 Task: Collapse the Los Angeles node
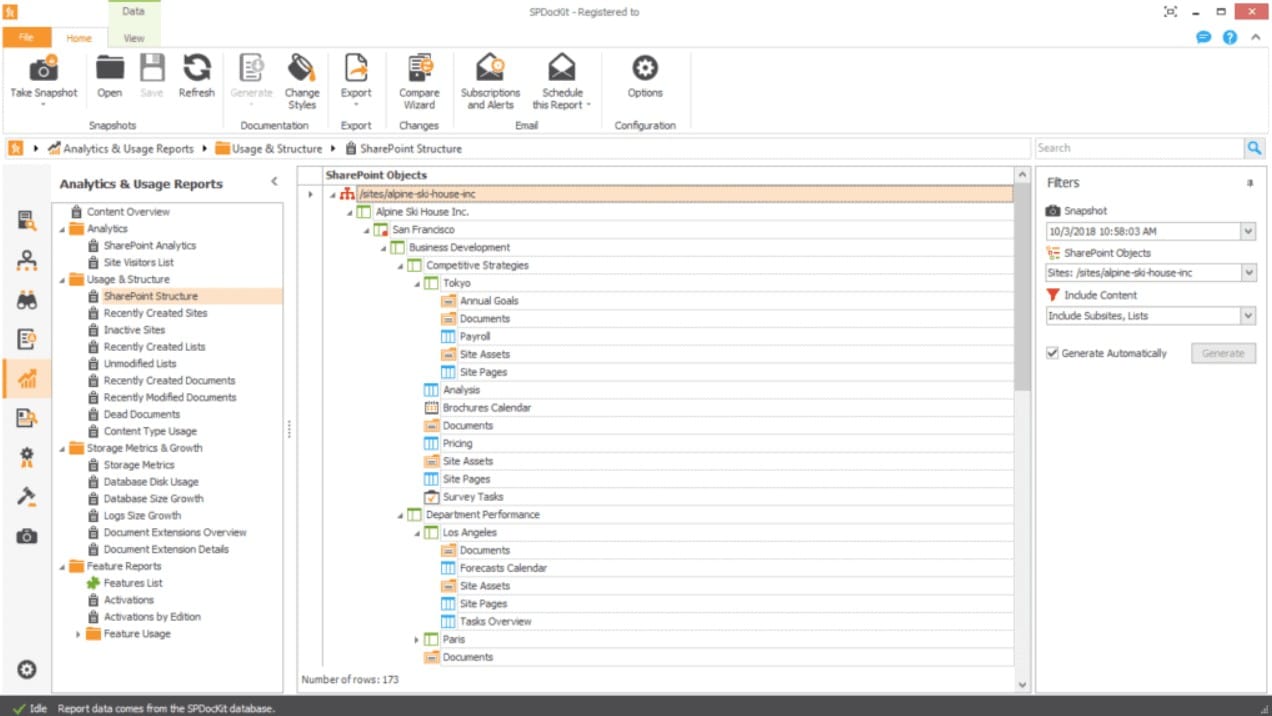[x=416, y=533]
